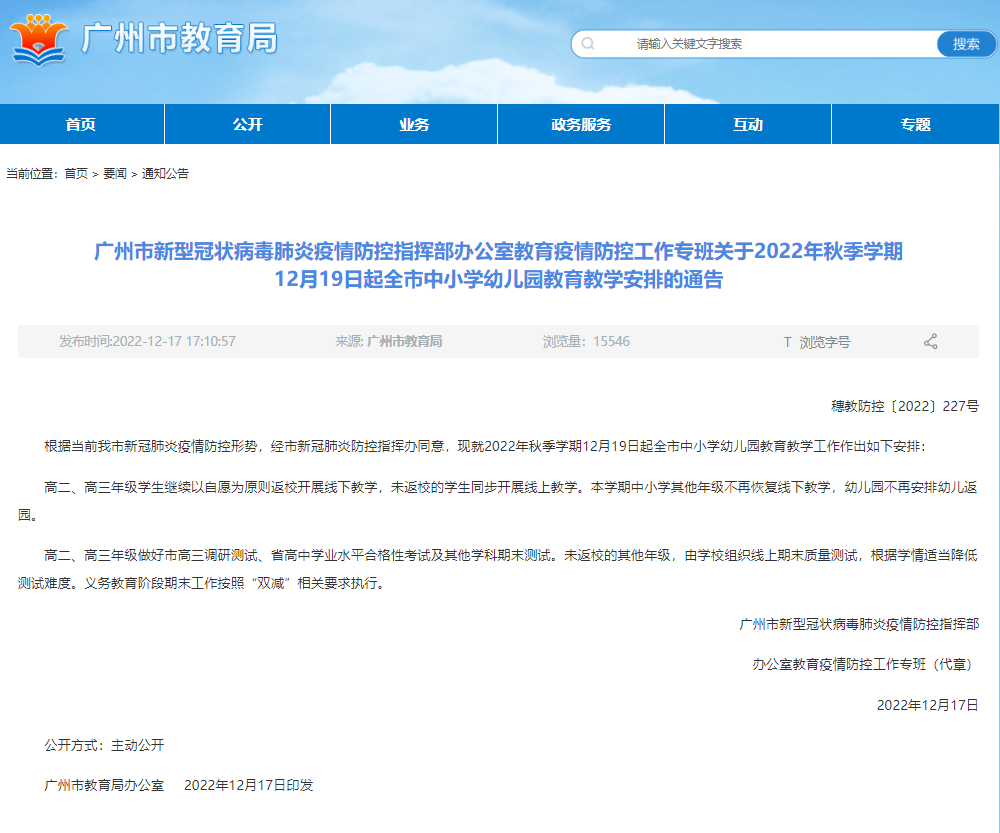Click the share icon next to 浏览字号

(x=931, y=340)
